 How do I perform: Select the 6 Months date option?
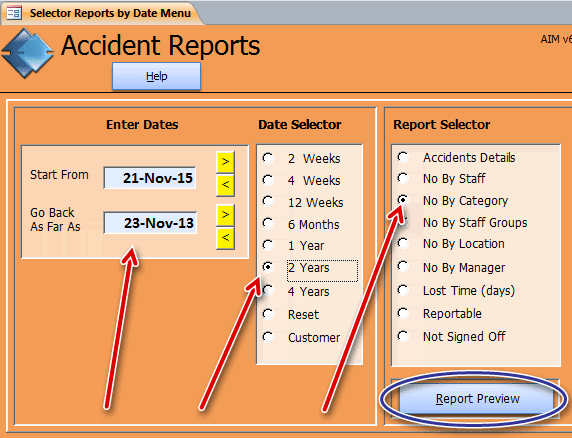[268, 223]
